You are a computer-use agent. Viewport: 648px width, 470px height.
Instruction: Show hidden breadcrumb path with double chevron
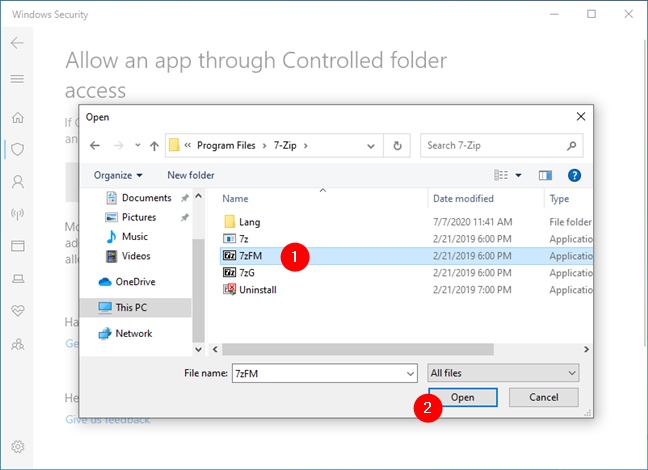tap(188, 145)
